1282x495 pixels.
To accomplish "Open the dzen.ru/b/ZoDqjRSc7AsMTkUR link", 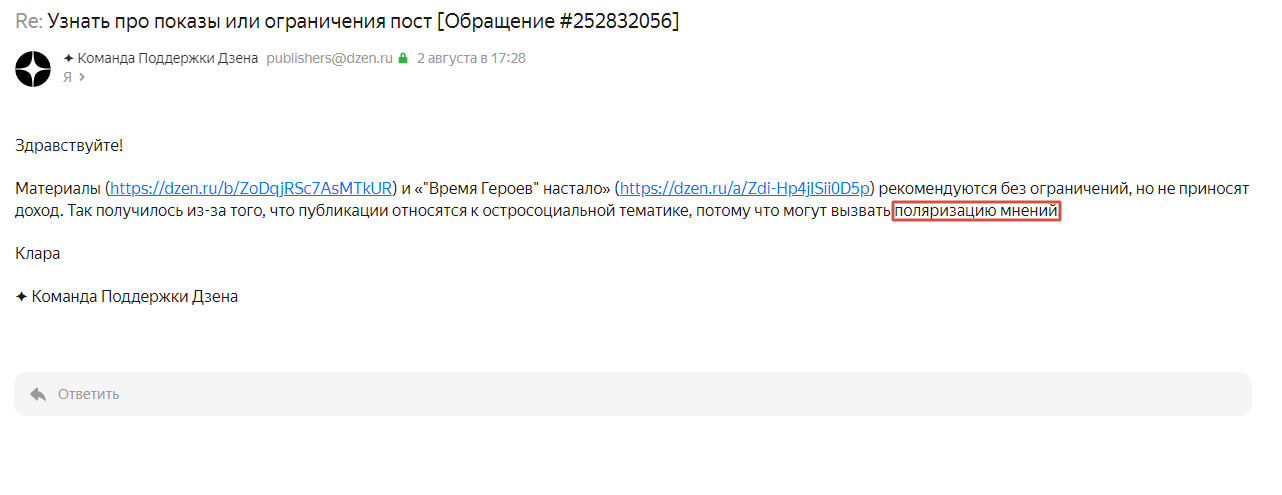I will pos(250,188).
